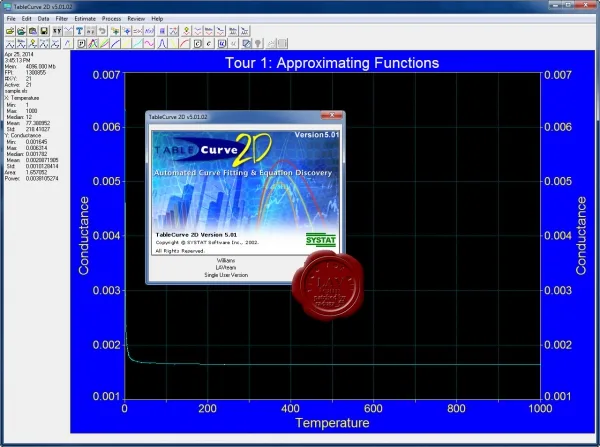Click the boxed capital C icon
The image size is (600, 447).
[x=197, y=44]
